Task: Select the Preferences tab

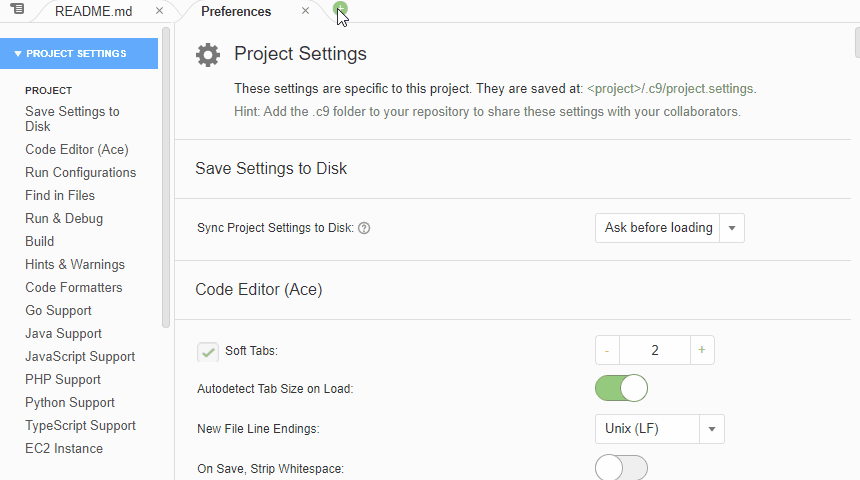Action: (236, 11)
